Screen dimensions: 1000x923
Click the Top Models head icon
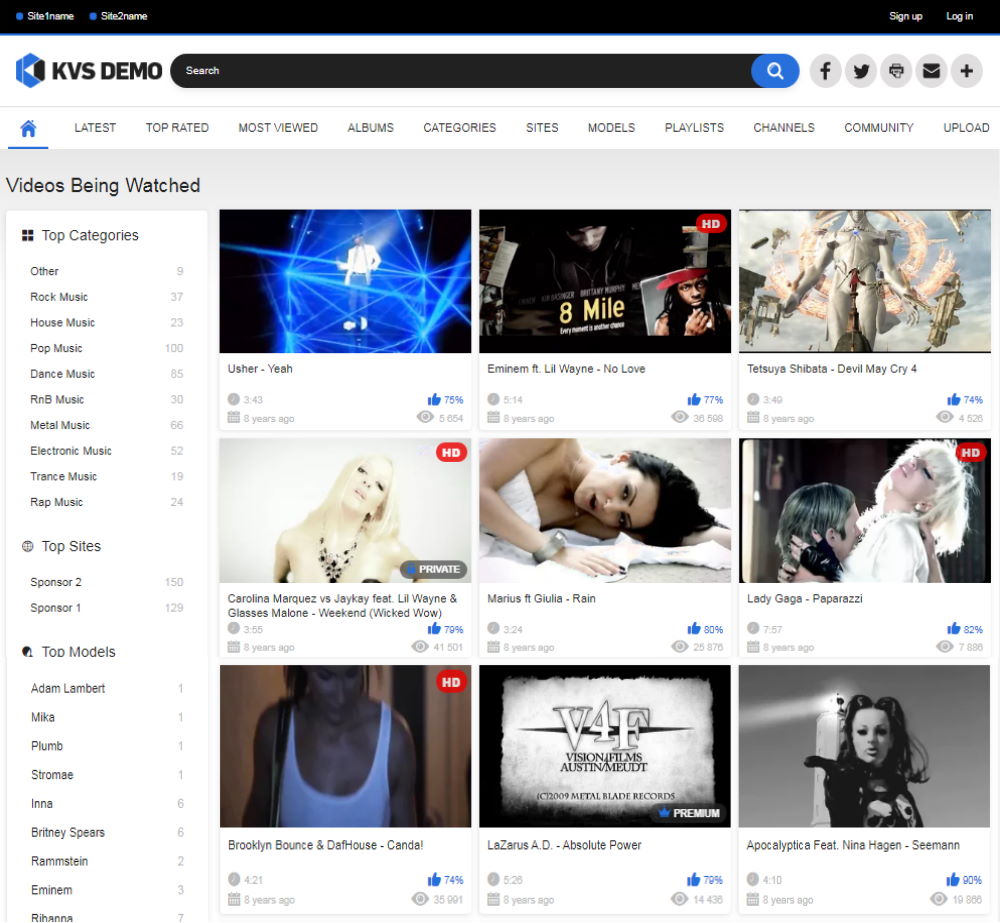tap(27, 652)
